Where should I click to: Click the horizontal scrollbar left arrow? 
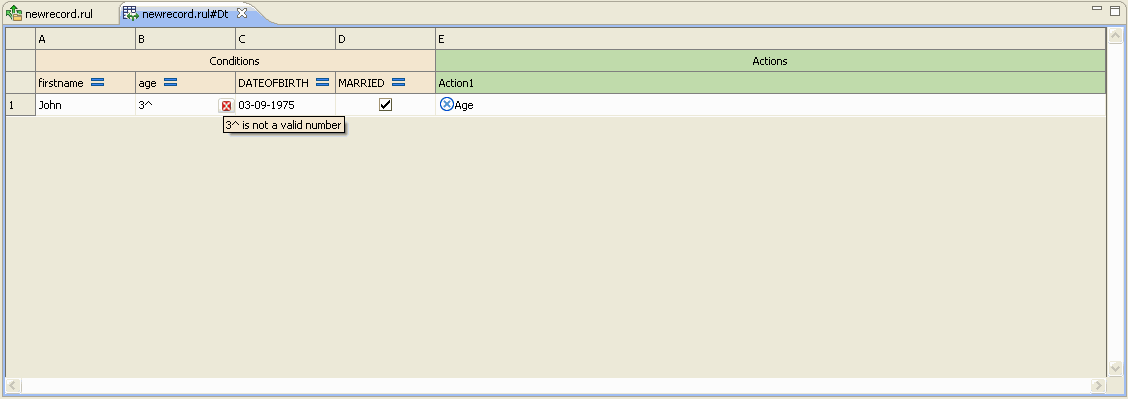pyautogui.click(x=13, y=385)
